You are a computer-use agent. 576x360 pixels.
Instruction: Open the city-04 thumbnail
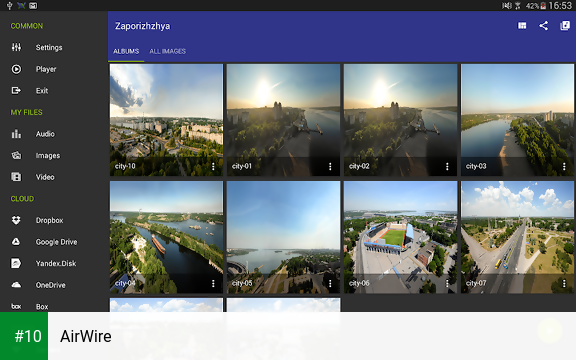click(166, 237)
